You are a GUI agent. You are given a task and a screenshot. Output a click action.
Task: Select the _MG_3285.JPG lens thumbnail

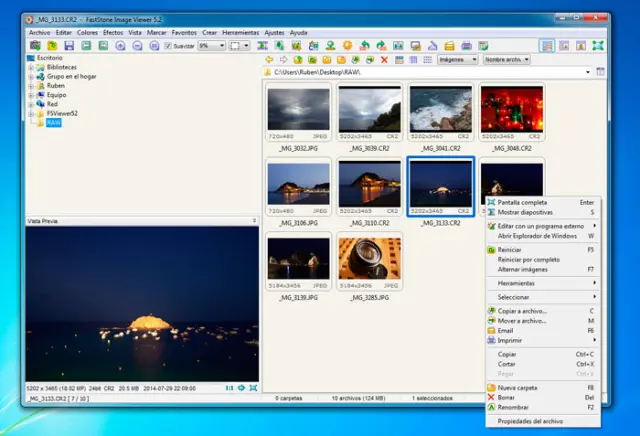click(x=369, y=258)
